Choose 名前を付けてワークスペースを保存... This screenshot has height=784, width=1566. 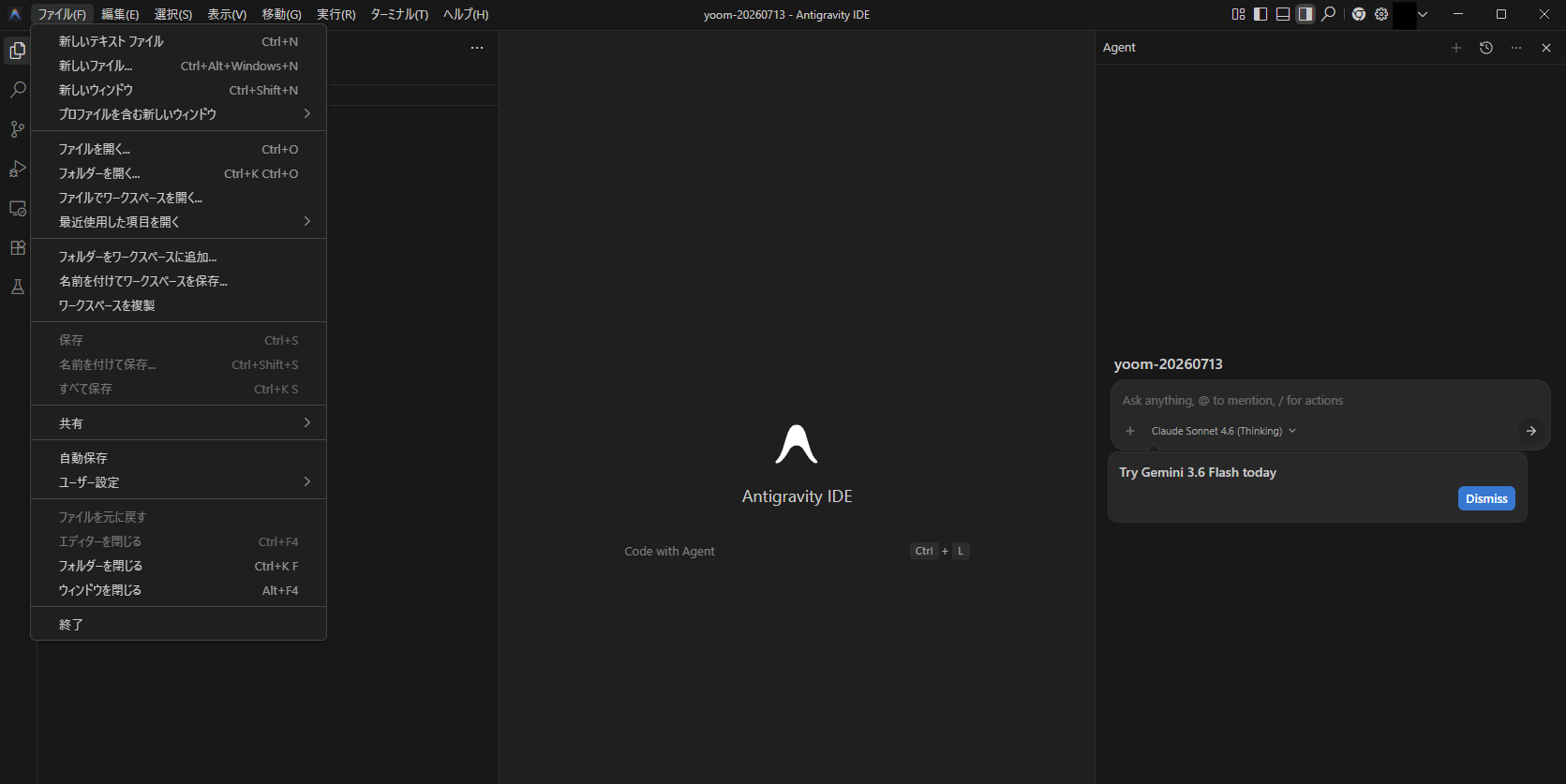point(178,281)
